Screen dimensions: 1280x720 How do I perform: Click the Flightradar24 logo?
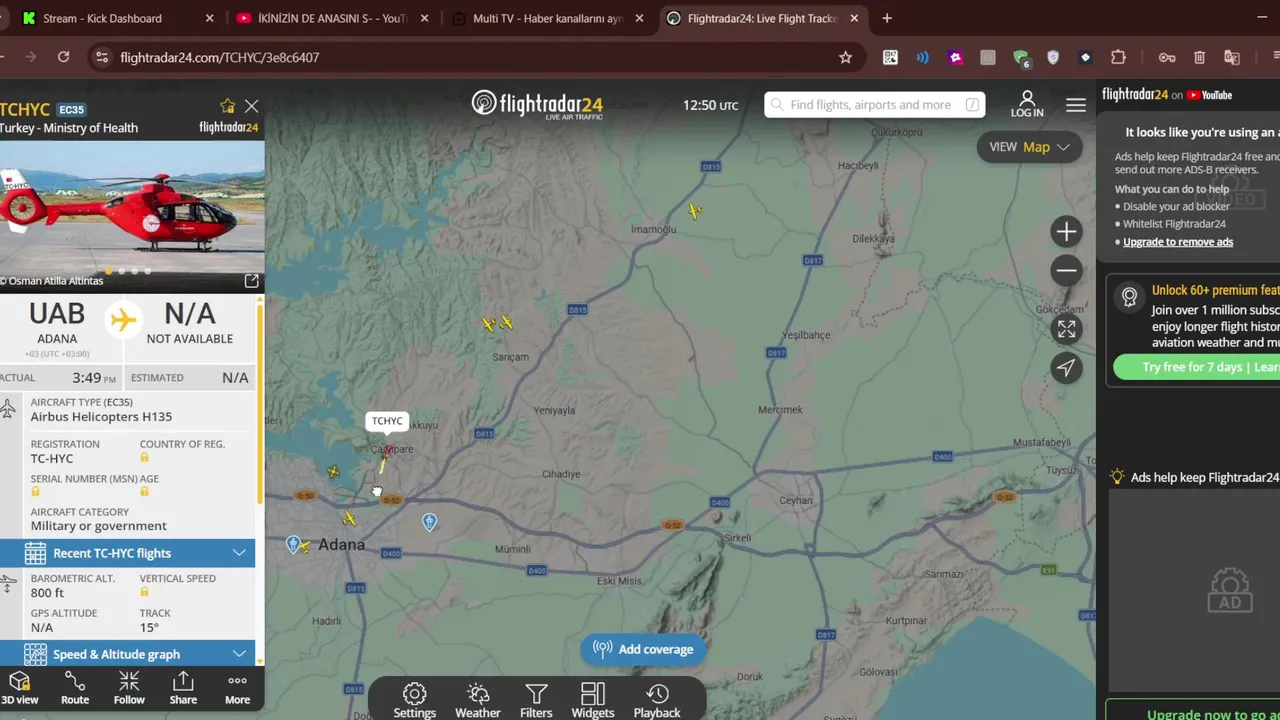[537, 104]
